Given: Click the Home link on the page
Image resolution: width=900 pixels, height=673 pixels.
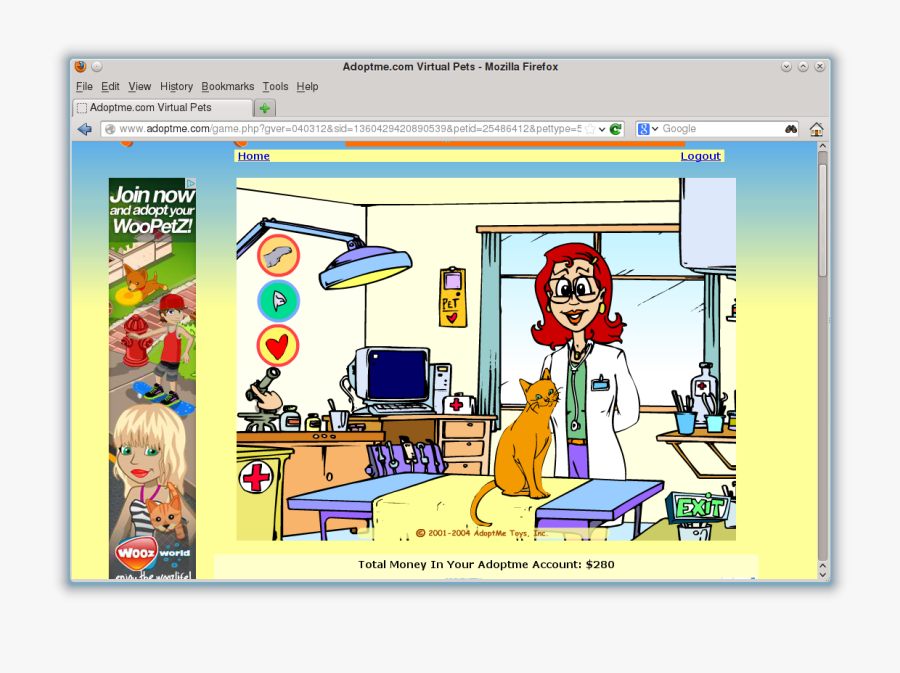Looking at the screenshot, I should [253, 156].
